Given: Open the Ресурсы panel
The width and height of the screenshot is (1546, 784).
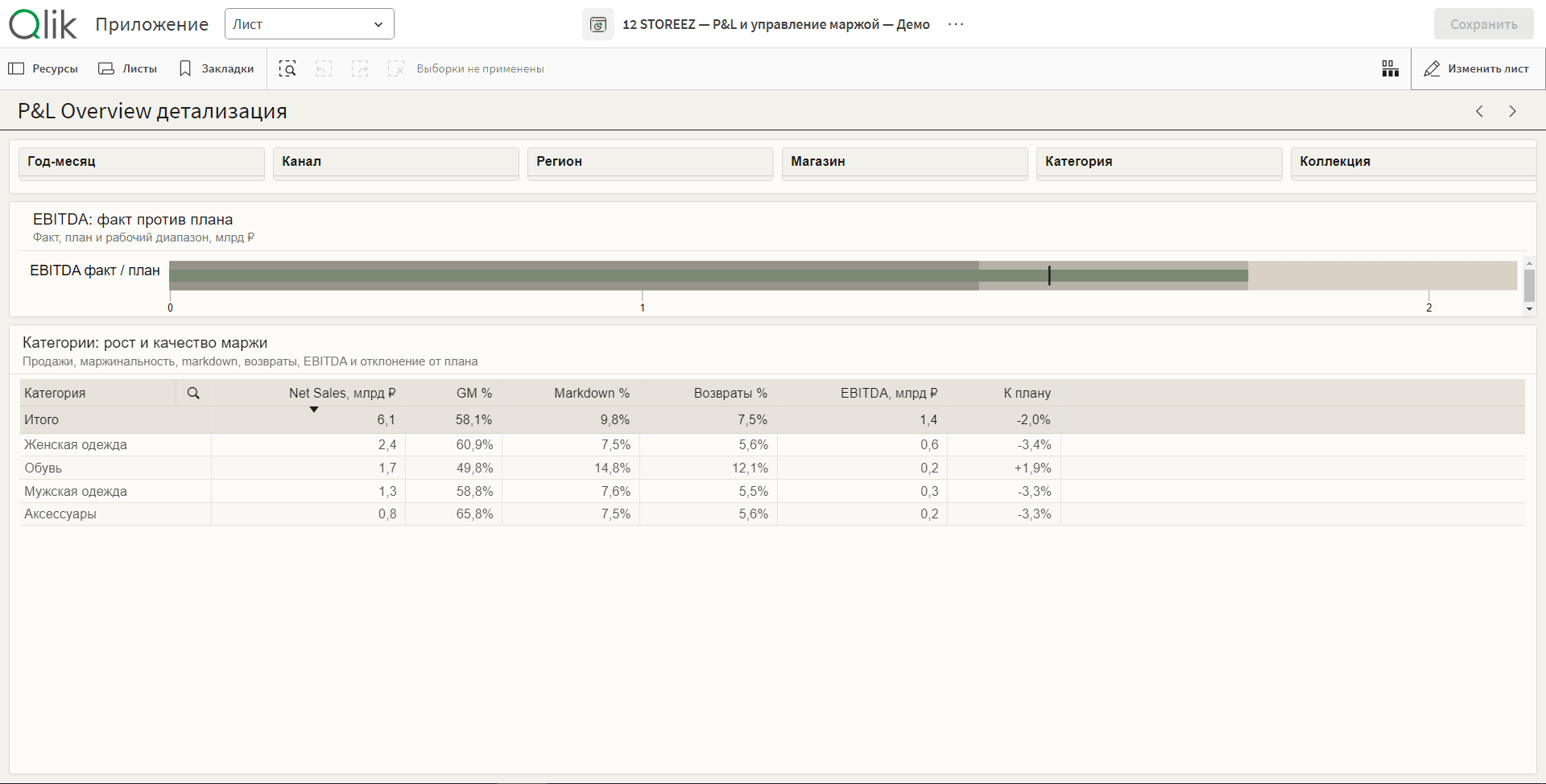Looking at the screenshot, I should click(43, 68).
